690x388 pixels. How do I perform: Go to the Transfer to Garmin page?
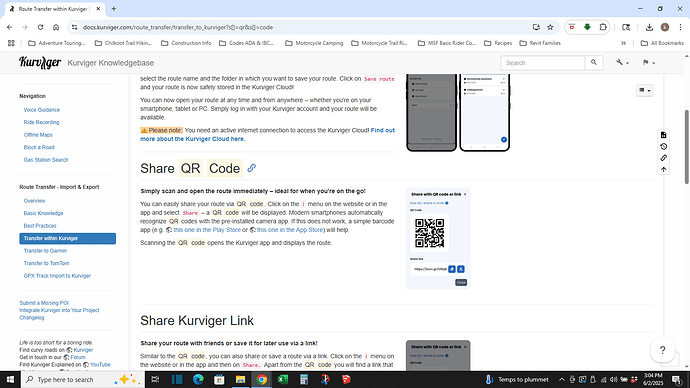(x=45, y=251)
